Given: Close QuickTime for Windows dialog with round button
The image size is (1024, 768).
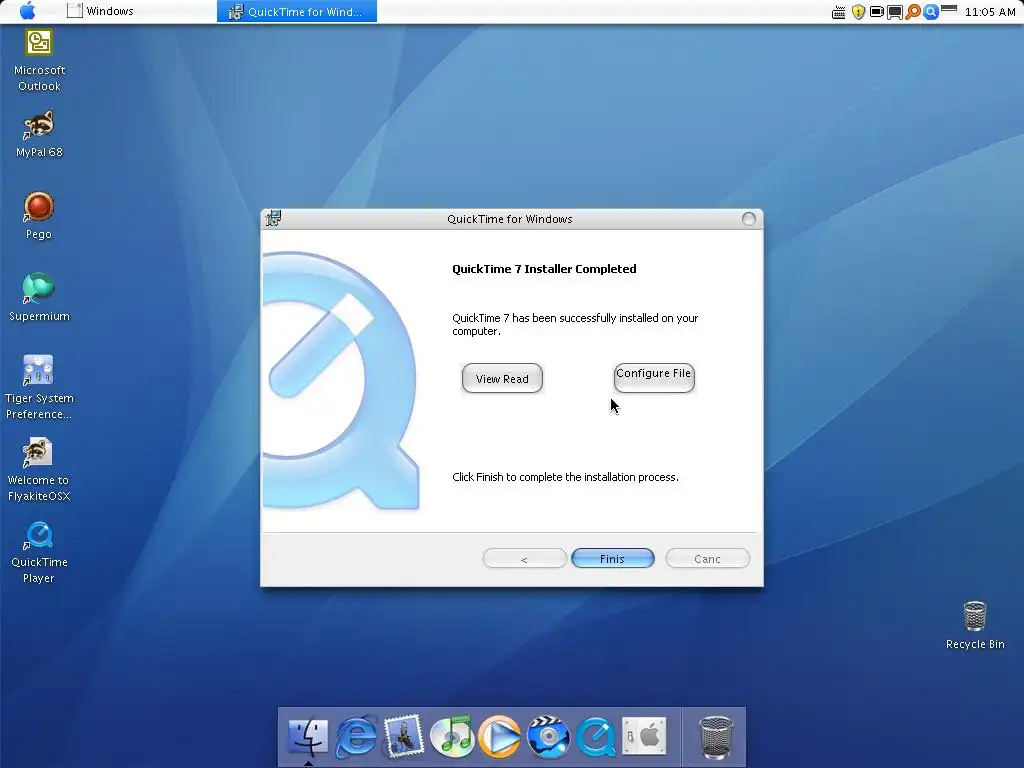Looking at the screenshot, I should [x=748, y=219].
